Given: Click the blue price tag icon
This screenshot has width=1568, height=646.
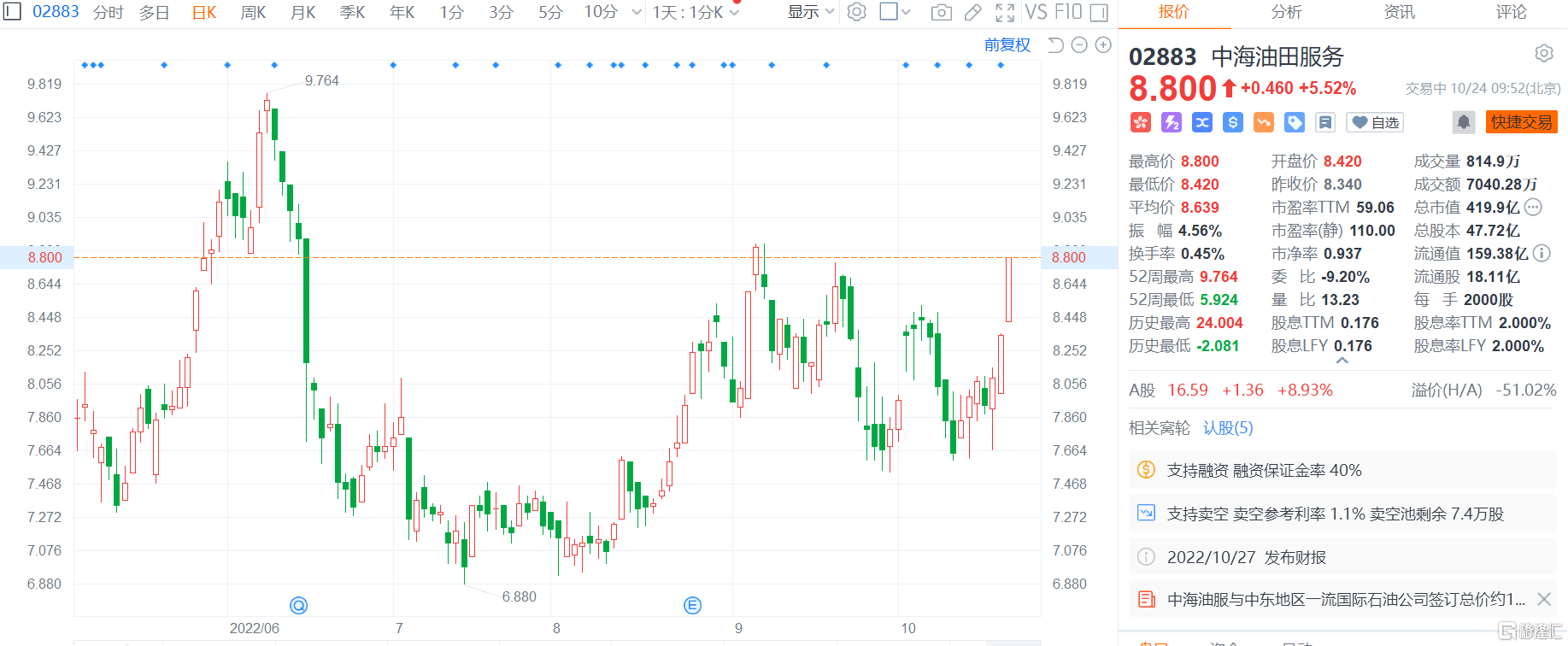Looking at the screenshot, I should [1295, 122].
